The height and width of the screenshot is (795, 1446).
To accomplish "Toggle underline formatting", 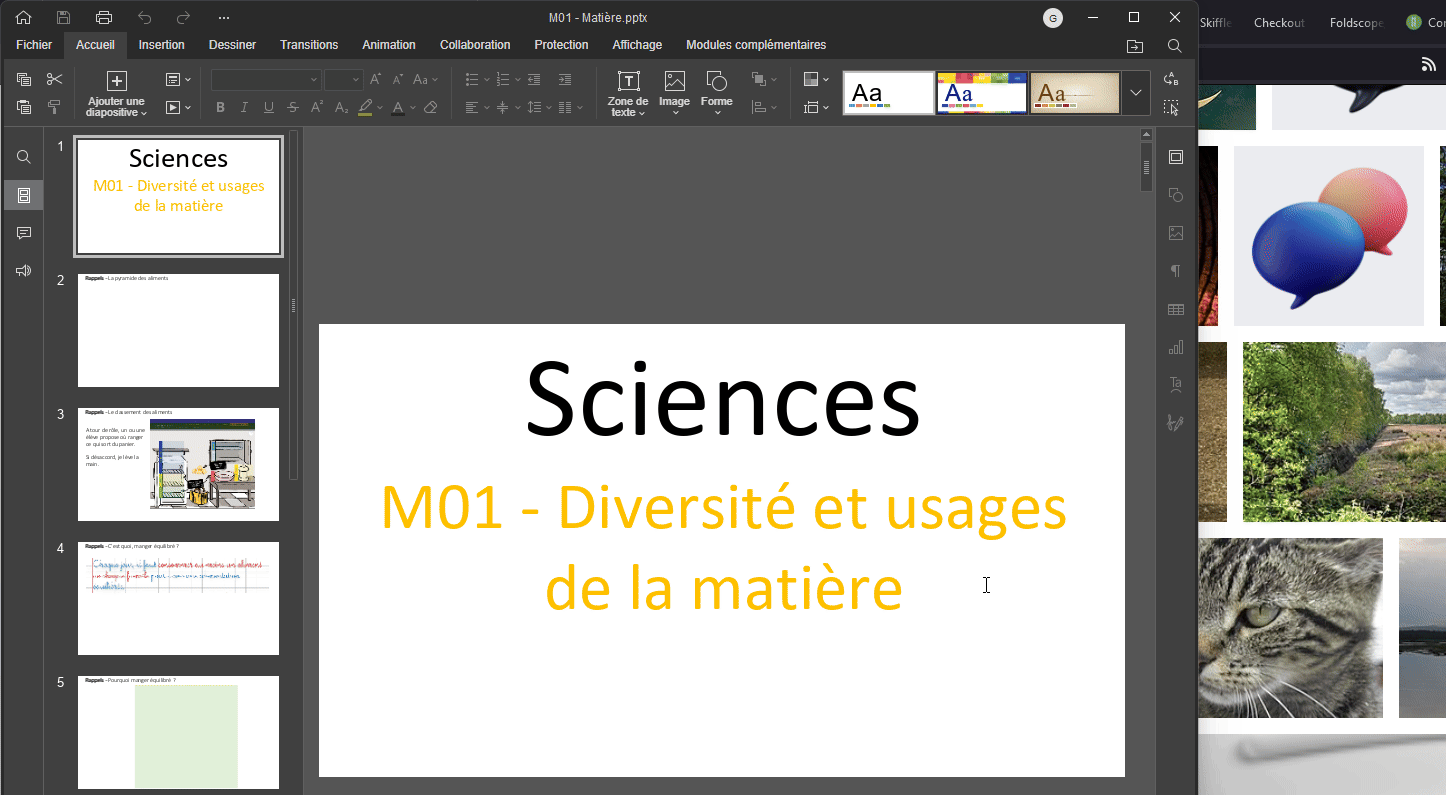I will (268, 107).
